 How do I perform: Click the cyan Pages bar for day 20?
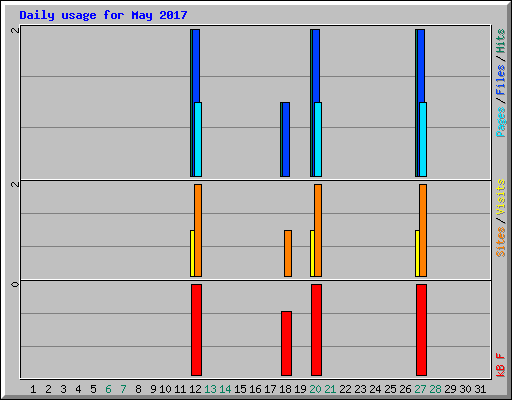(318, 139)
